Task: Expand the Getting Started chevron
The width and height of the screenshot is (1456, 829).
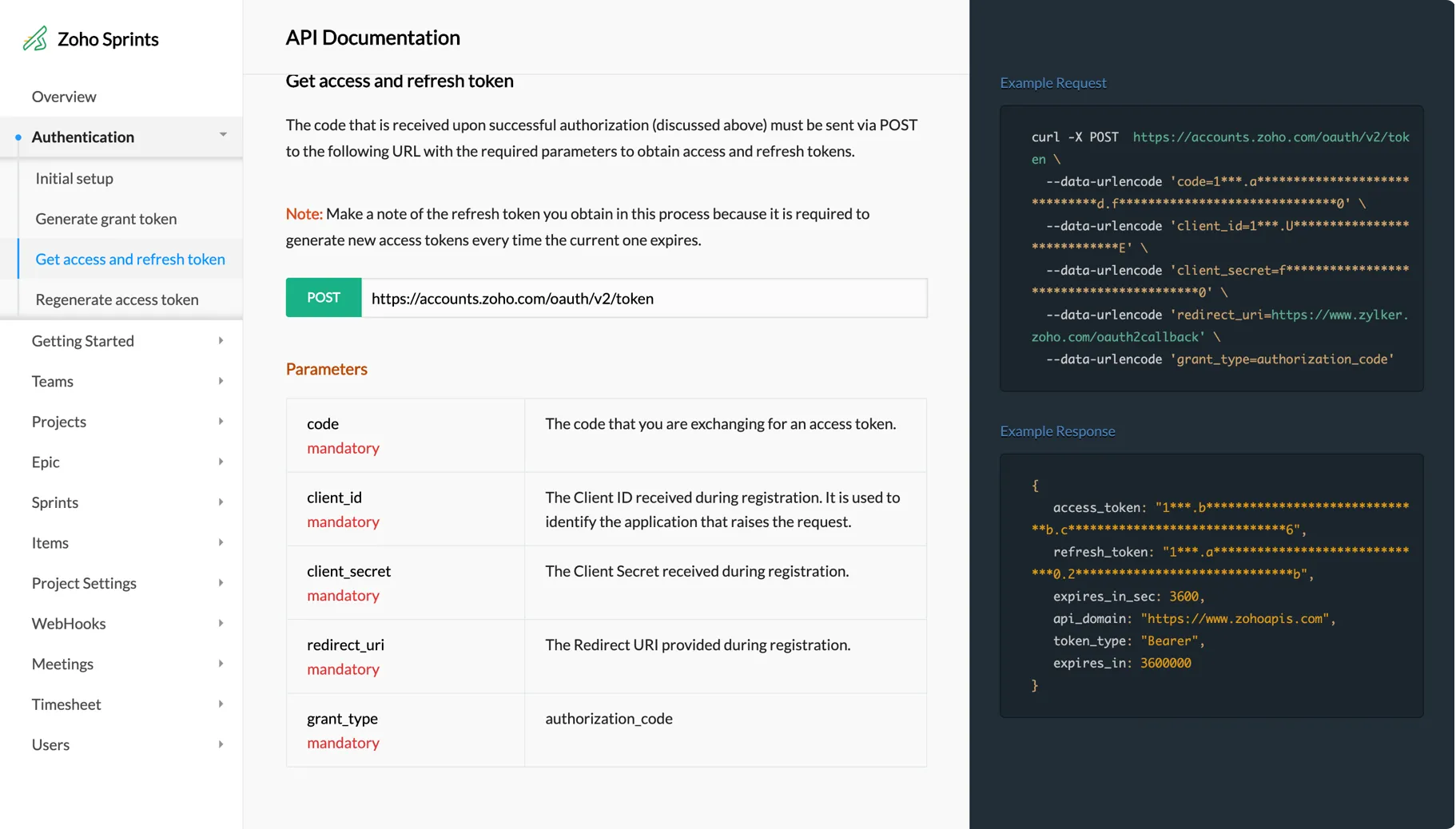Action: (x=221, y=341)
